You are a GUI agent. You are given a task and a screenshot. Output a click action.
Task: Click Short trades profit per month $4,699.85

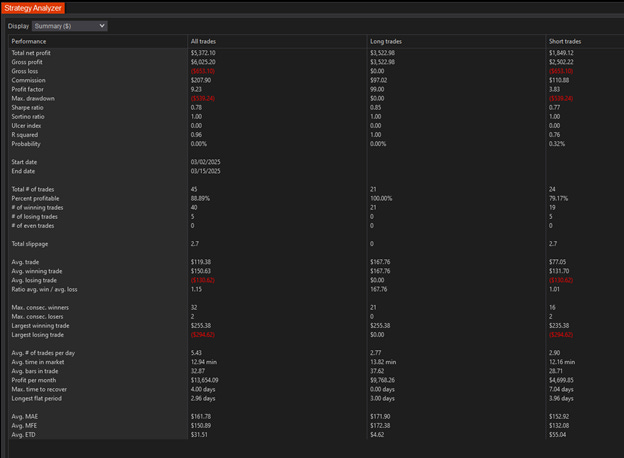pyautogui.click(x=561, y=380)
